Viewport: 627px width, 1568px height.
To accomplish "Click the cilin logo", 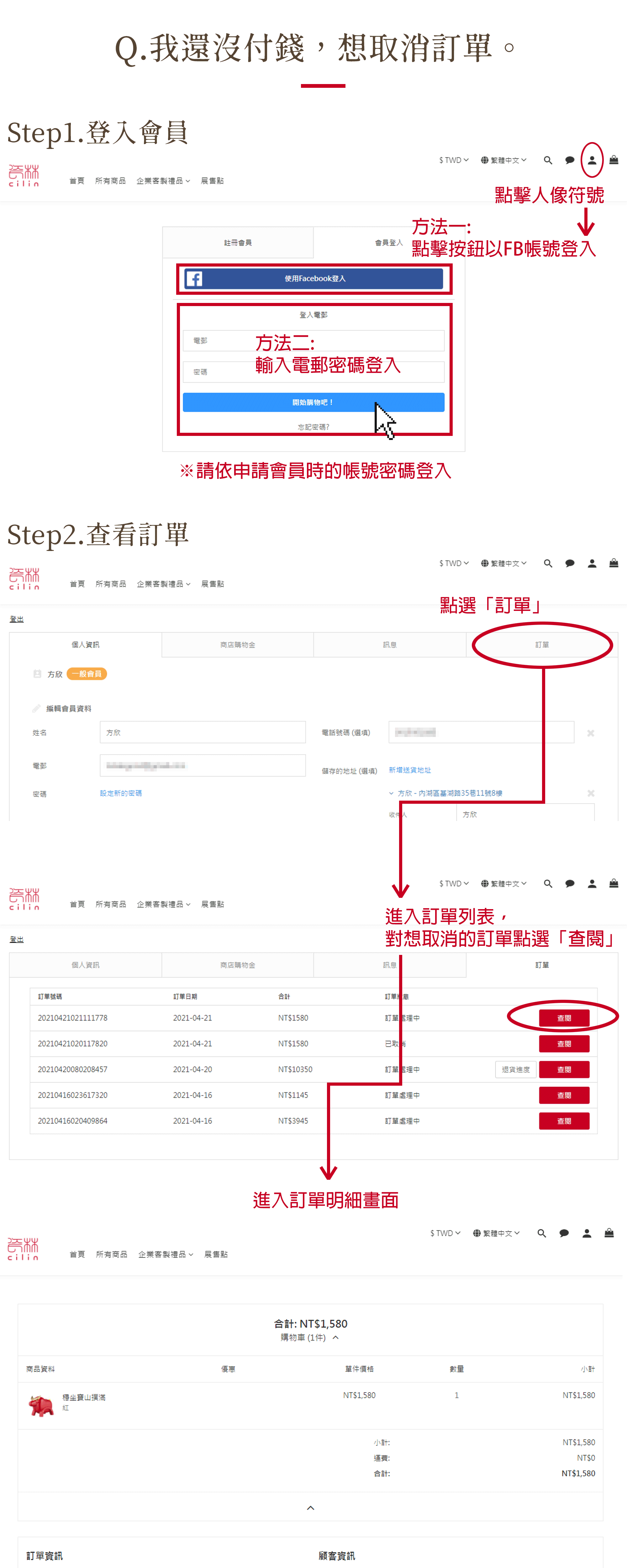I will pyautogui.click(x=23, y=173).
